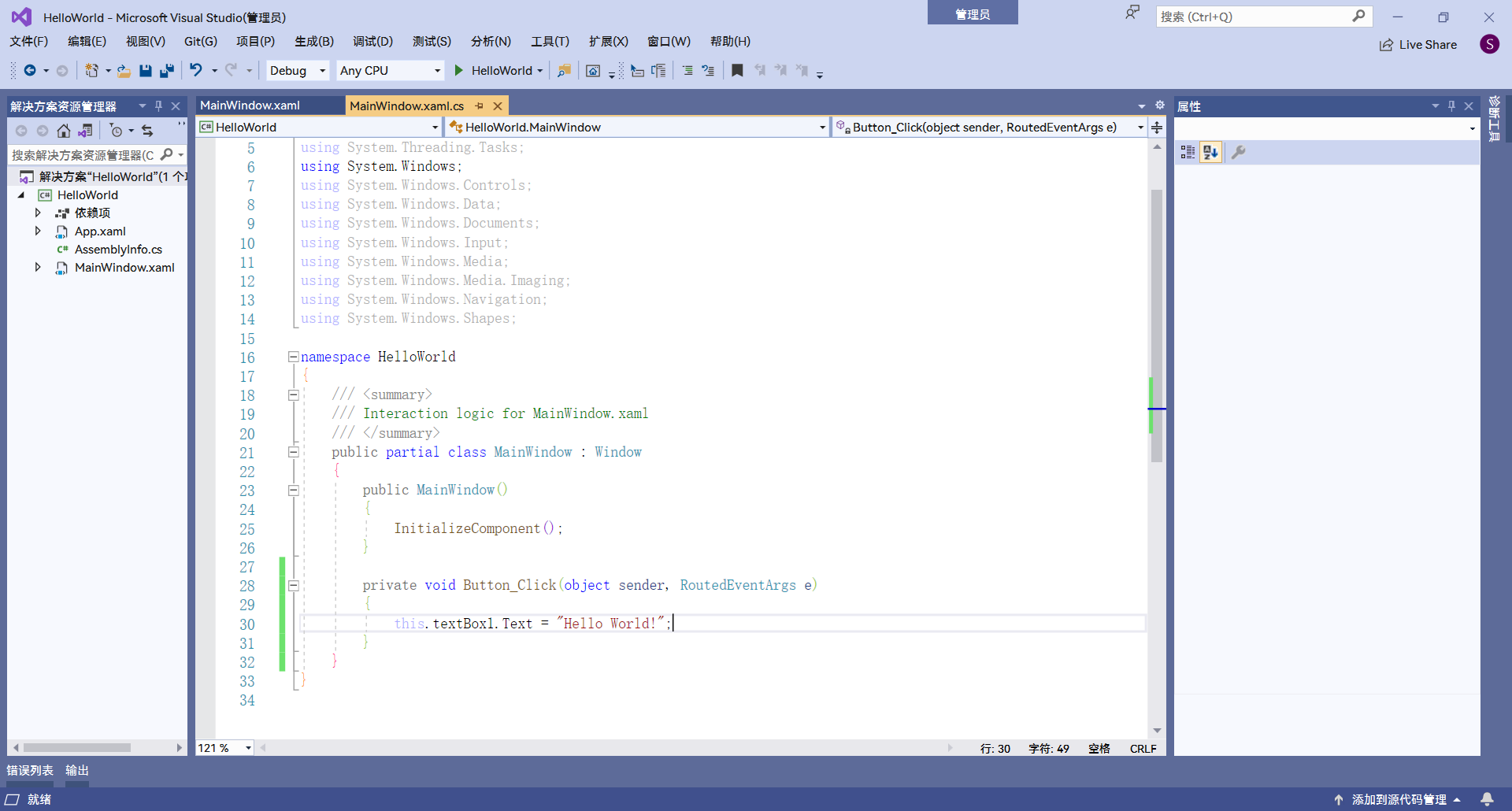Click the Find in Files icon
This screenshot has height=811, width=1512.
pyautogui.click(x=564, y=71)
